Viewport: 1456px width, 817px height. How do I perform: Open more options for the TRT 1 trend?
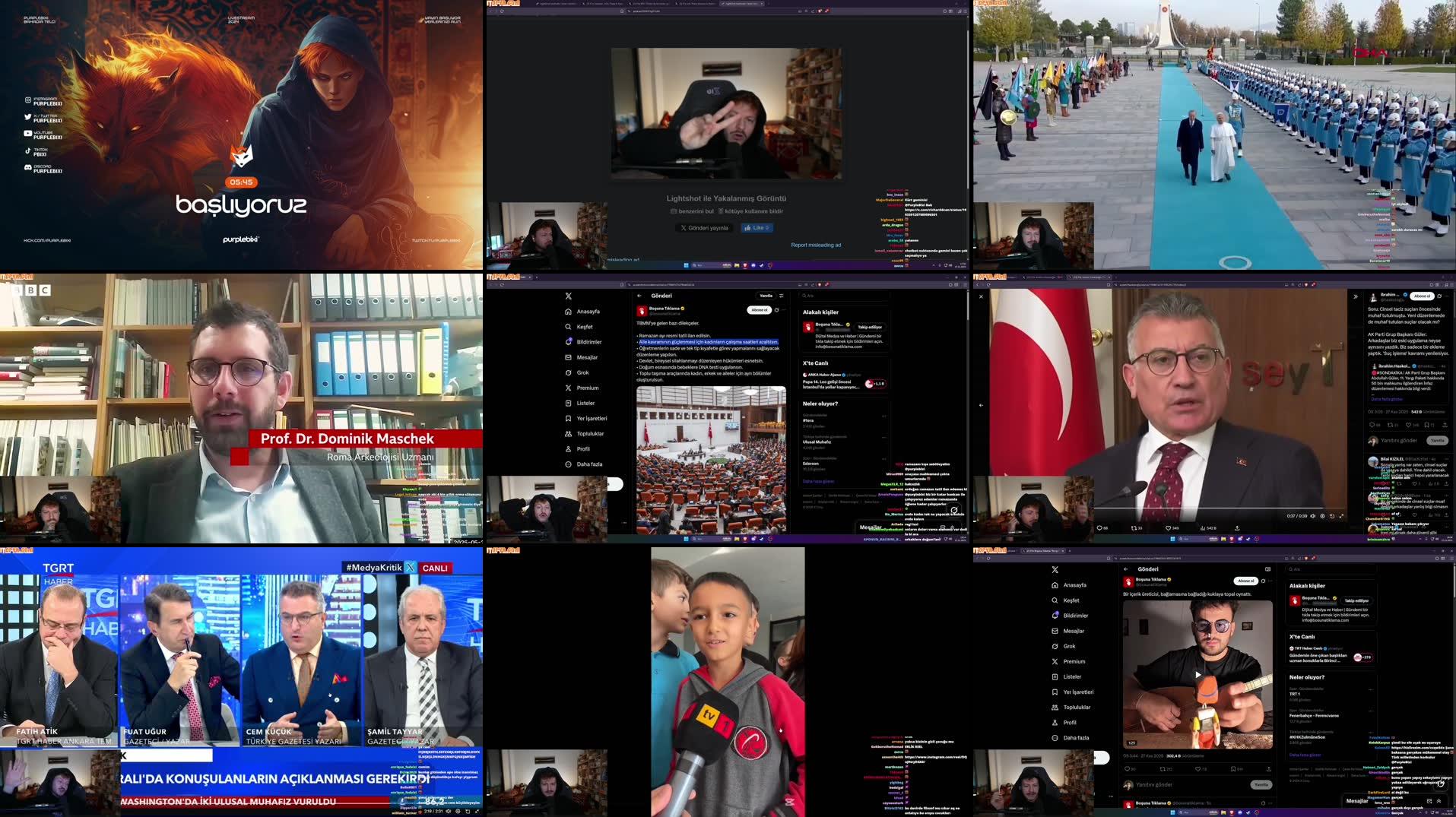[1371, 689]
